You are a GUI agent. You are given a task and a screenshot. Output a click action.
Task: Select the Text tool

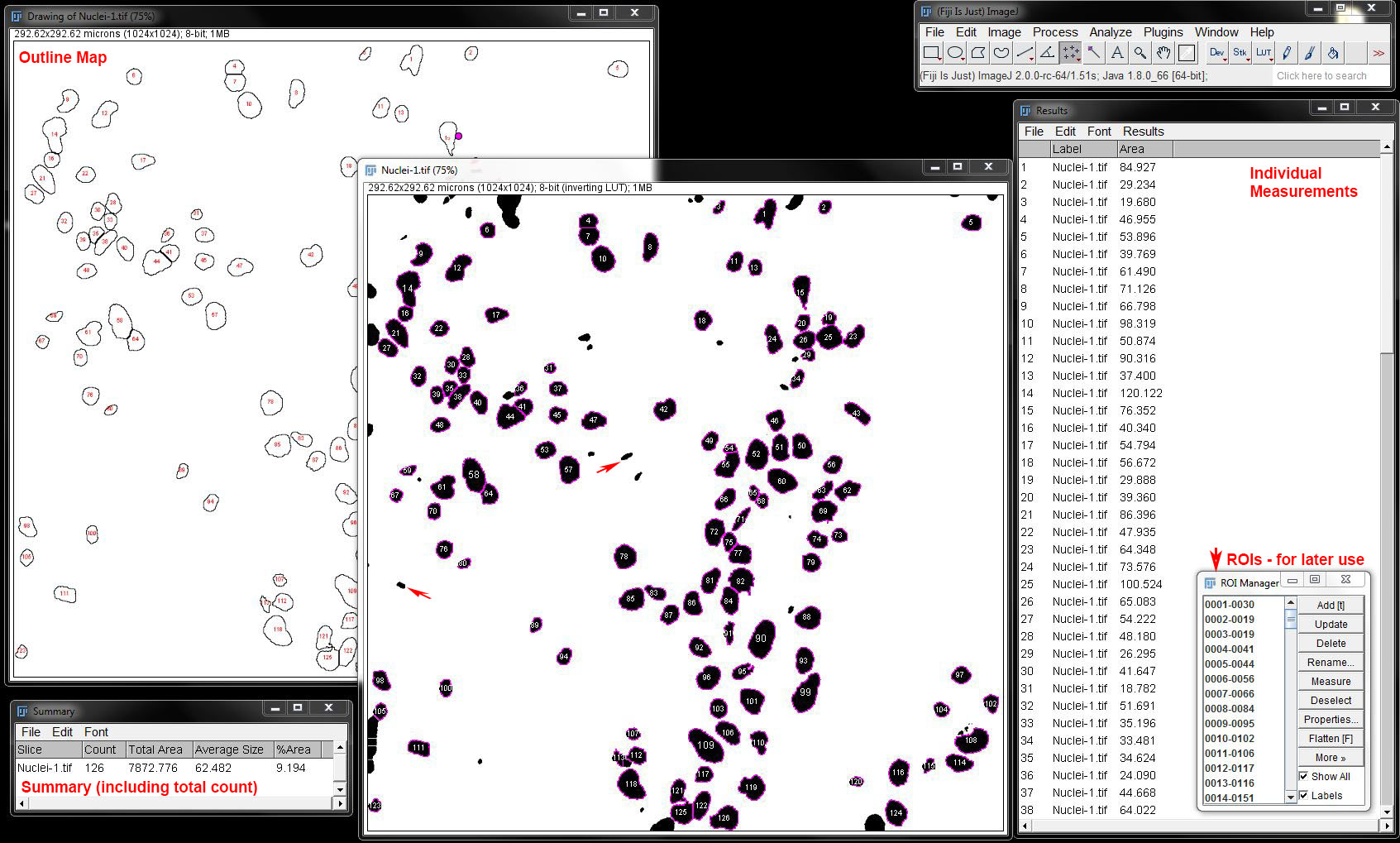(x=1118, y=52)
